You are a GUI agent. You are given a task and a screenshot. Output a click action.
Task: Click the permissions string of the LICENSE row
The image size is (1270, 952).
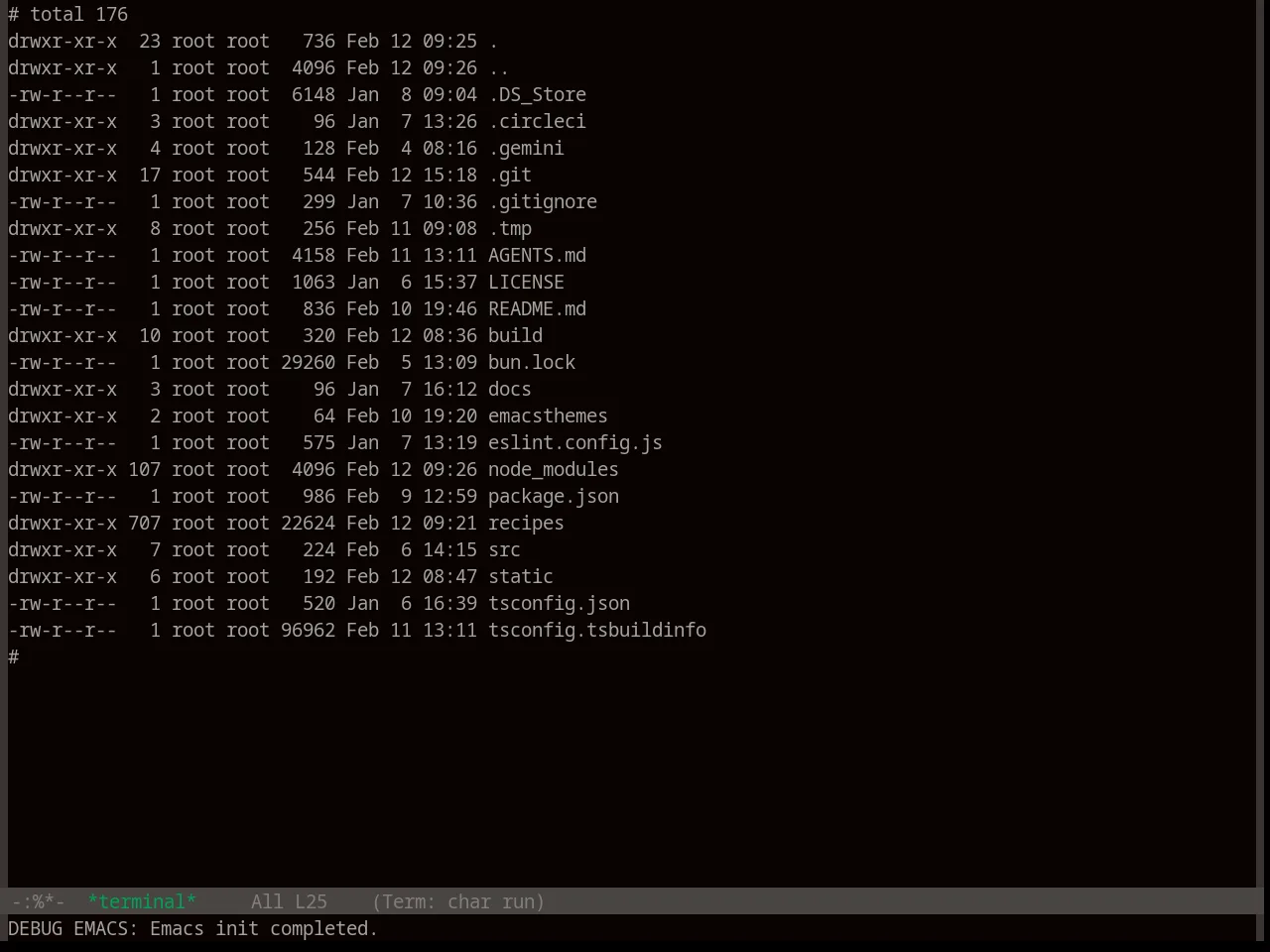(63, 282)
